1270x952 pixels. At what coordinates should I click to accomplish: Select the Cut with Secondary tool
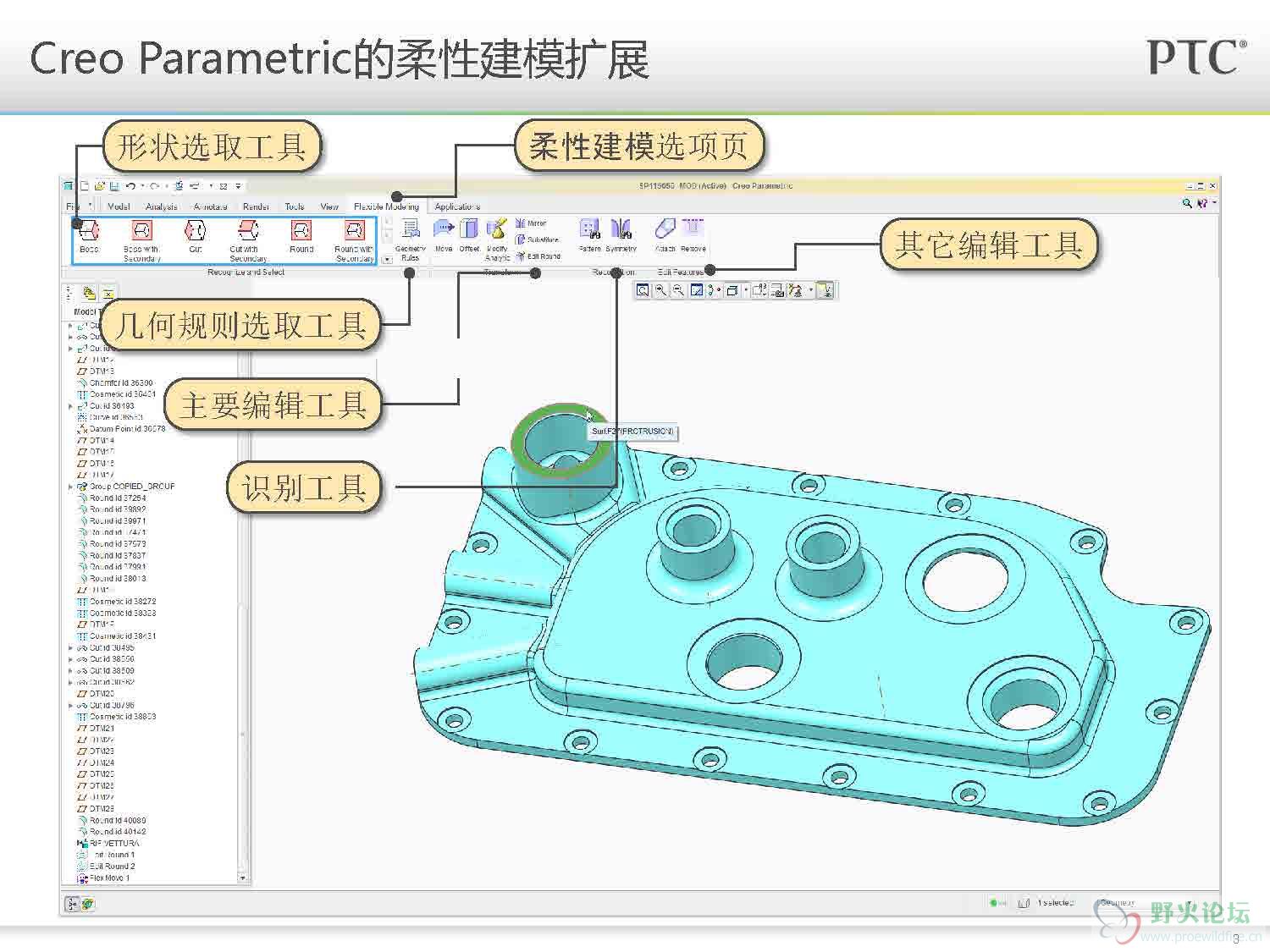point(247,239)
